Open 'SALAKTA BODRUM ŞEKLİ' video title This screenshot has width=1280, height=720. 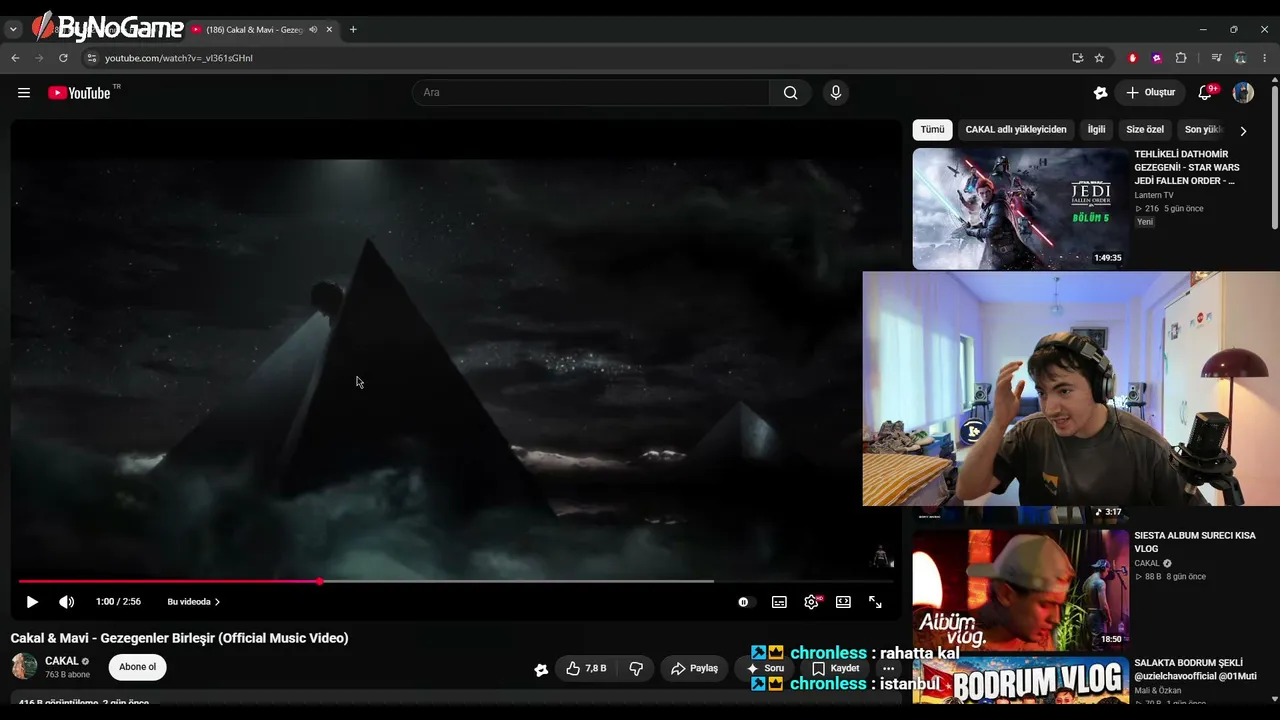[1195, 670]
